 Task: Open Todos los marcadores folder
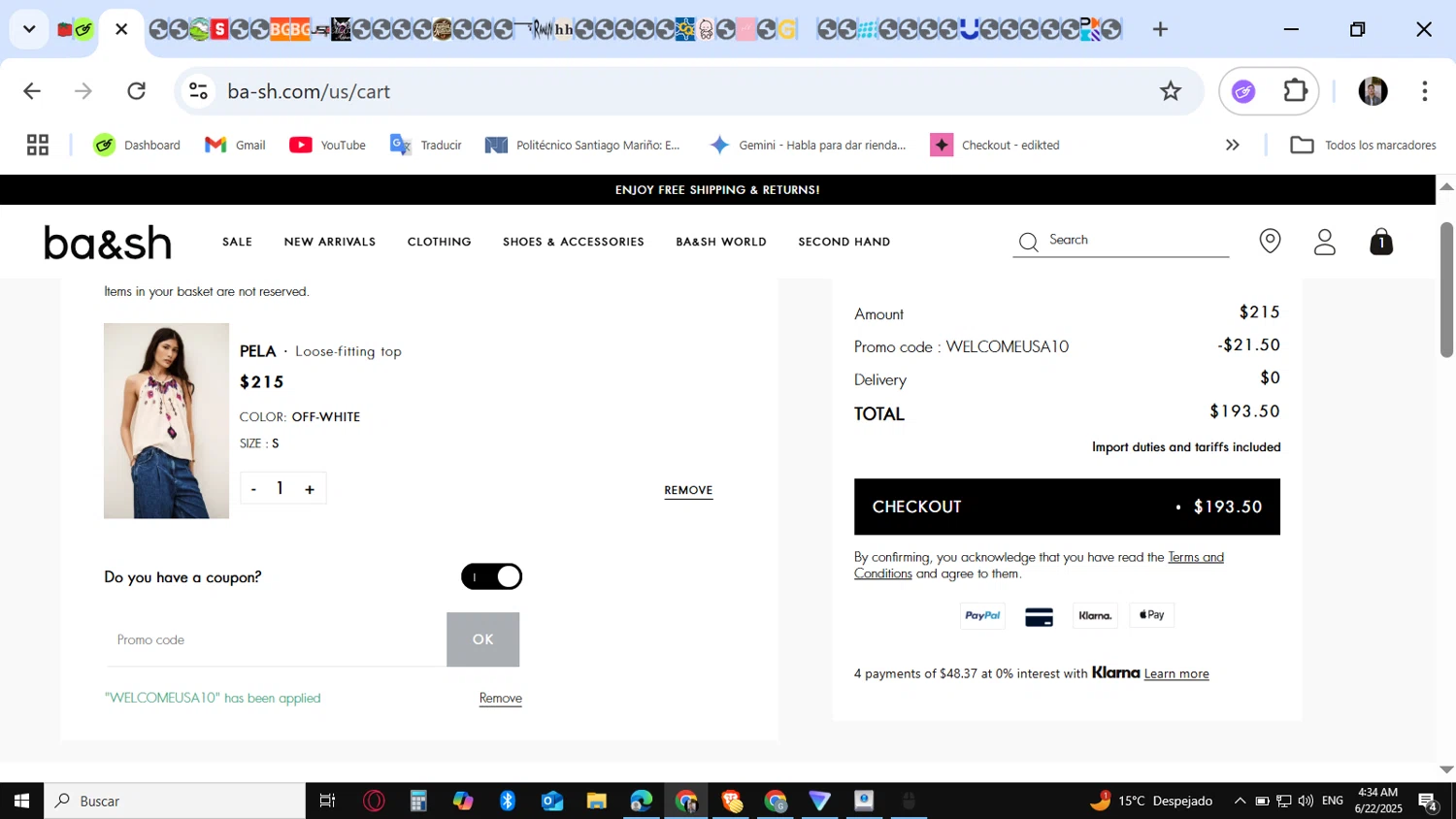pos(1363,145)
